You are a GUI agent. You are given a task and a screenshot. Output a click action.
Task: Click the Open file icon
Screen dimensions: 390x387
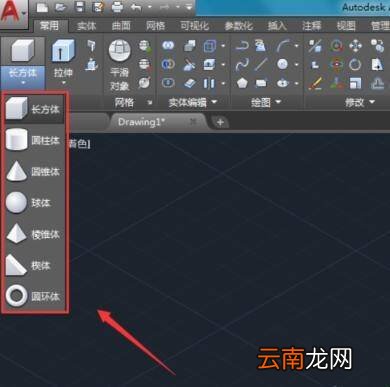tap(61, 7)
